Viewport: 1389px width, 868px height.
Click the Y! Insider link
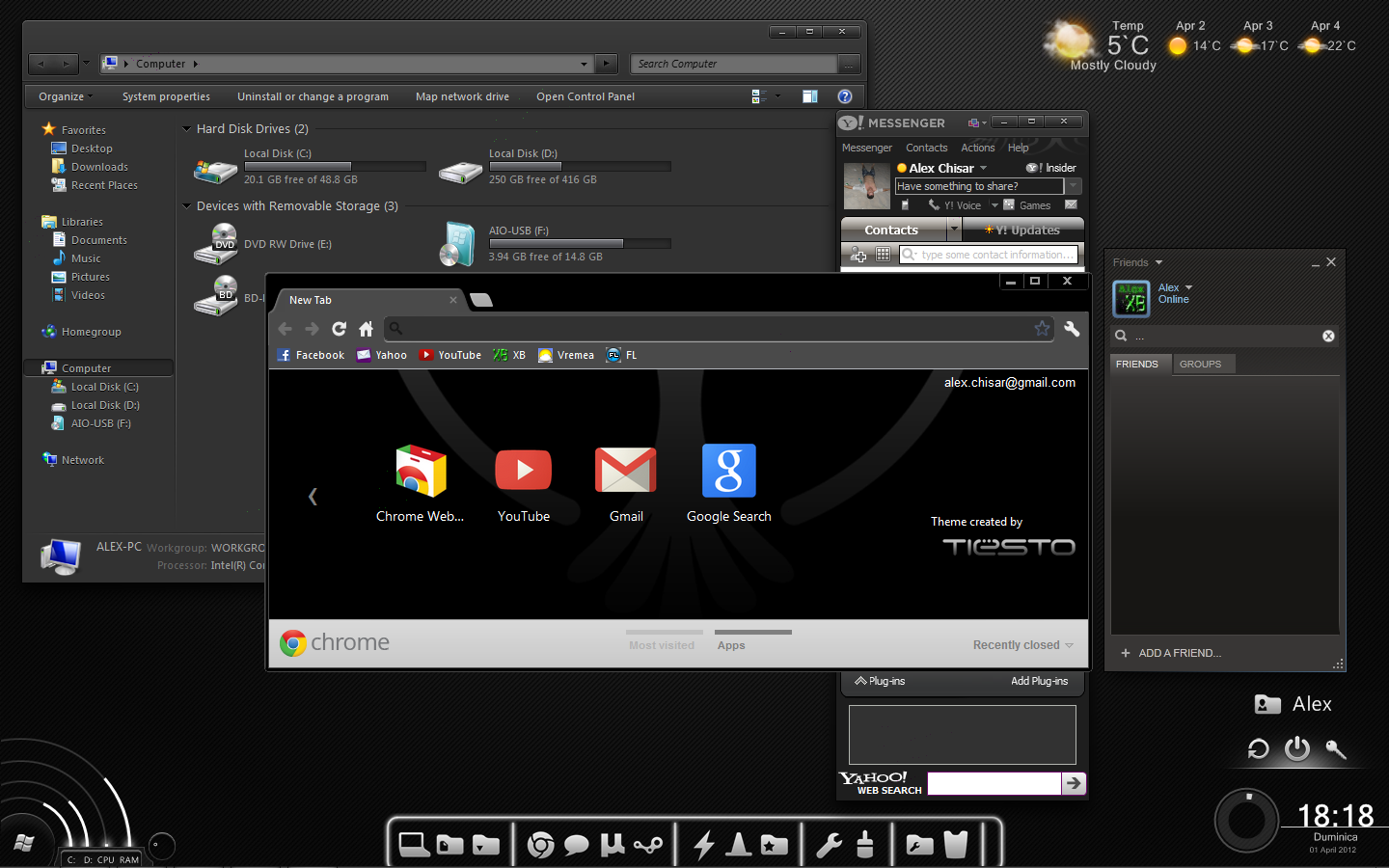1050,168
